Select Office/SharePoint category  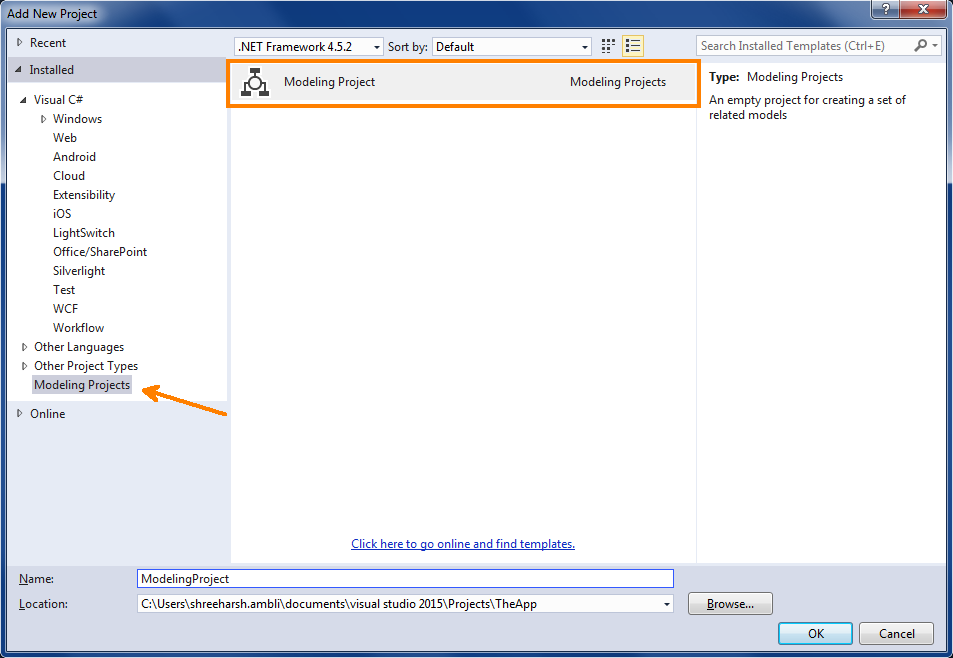click(100, 252)
